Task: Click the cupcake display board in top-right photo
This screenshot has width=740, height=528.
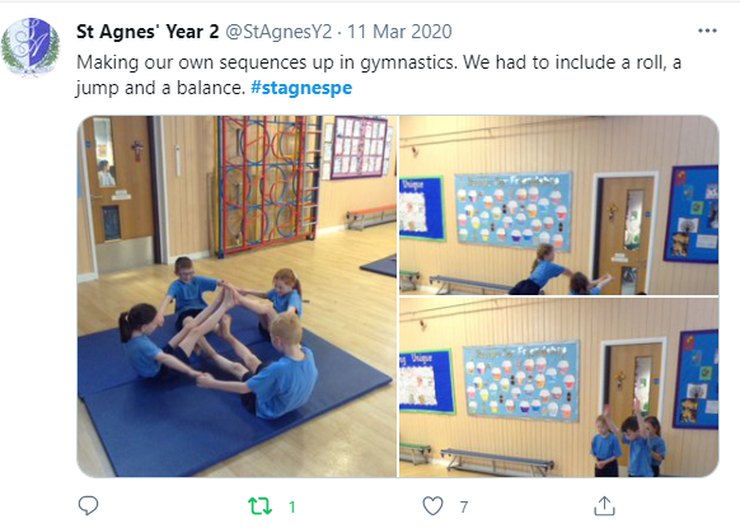Action: [x=513, y=211]
